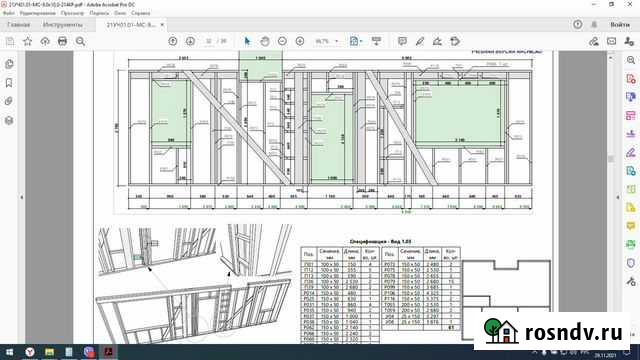
Task: Open the Окно menu
Action: 120,13
